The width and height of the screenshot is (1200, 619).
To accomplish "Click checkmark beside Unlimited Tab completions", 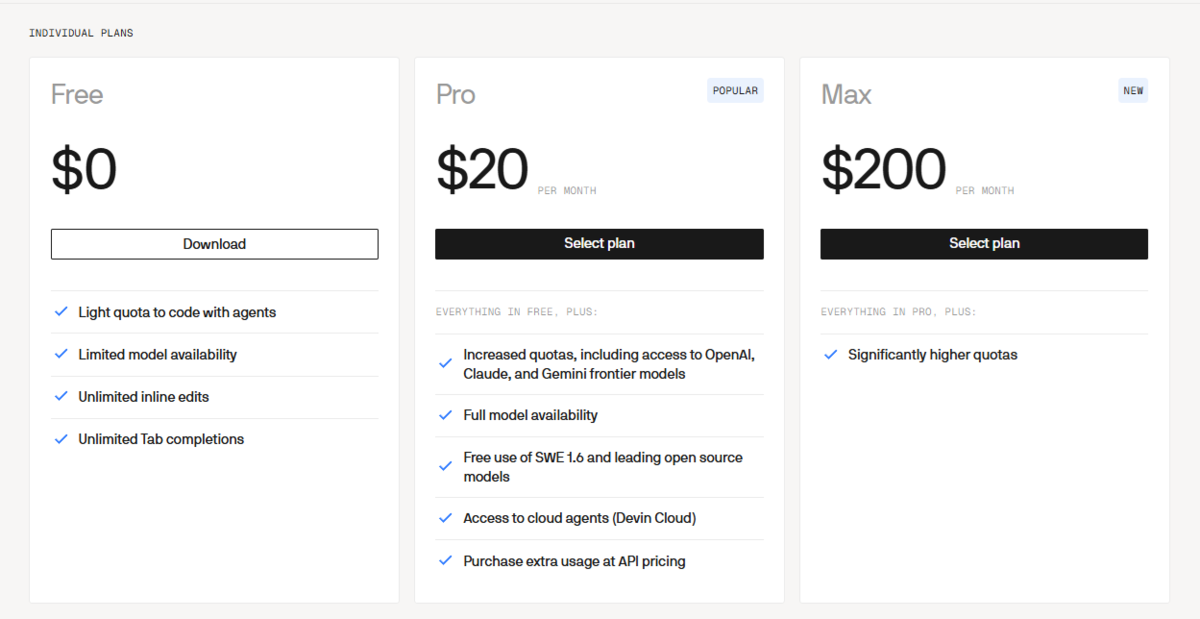I will pos(61,439).
